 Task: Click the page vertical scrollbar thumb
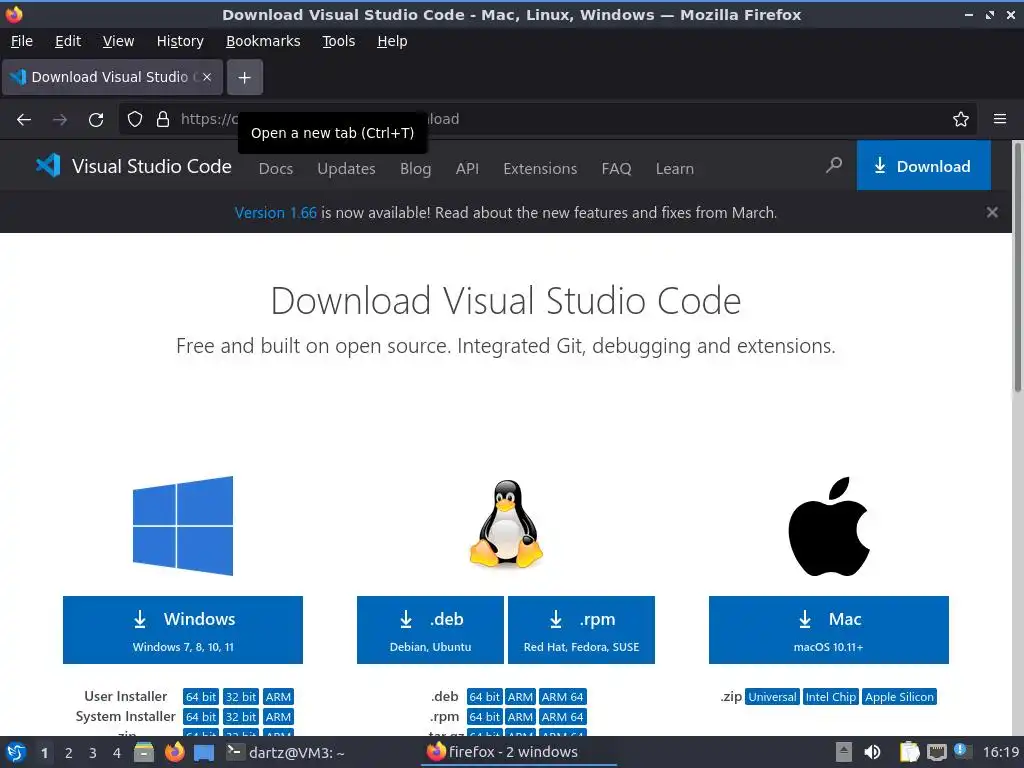click(x=1017, y=268)
